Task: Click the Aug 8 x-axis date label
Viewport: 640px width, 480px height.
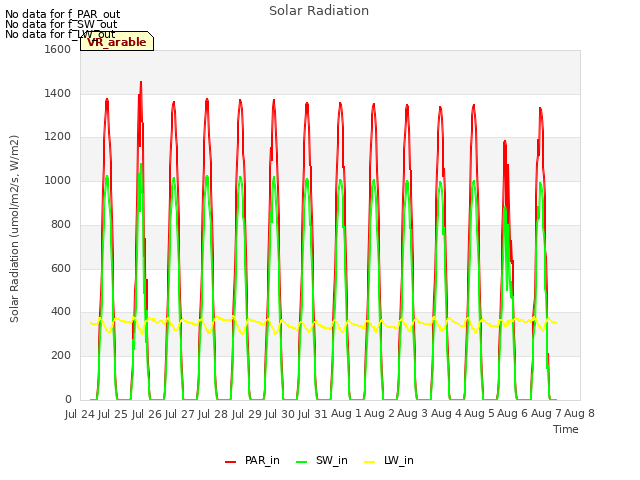Action: tap(579, 413)
